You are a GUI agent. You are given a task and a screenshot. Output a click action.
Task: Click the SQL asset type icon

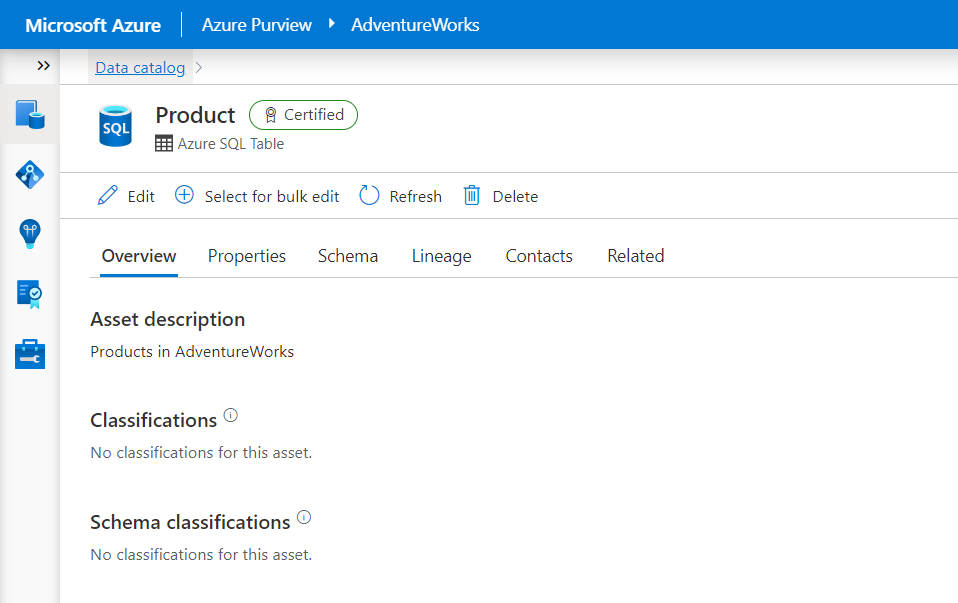point(115,126)
